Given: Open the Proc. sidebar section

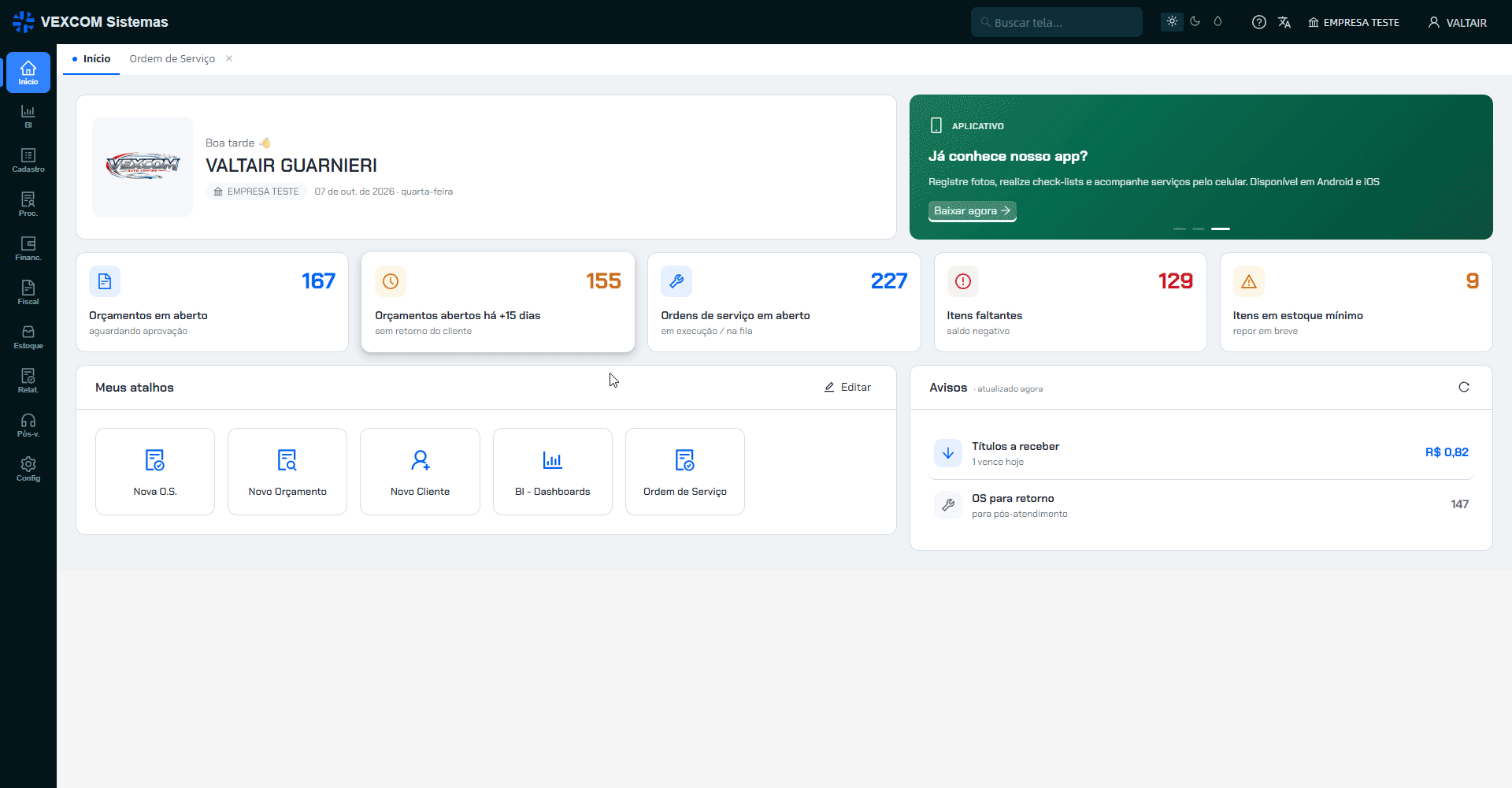Looking at the screenshot, I should tap(28, 205).
